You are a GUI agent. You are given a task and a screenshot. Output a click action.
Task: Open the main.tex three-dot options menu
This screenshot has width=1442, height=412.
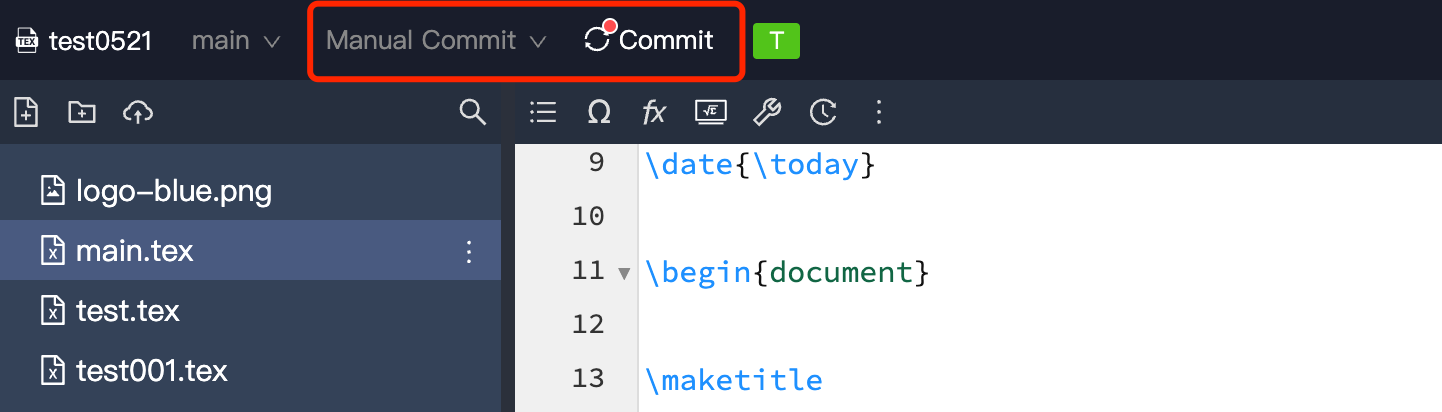(x=469, y=251)
